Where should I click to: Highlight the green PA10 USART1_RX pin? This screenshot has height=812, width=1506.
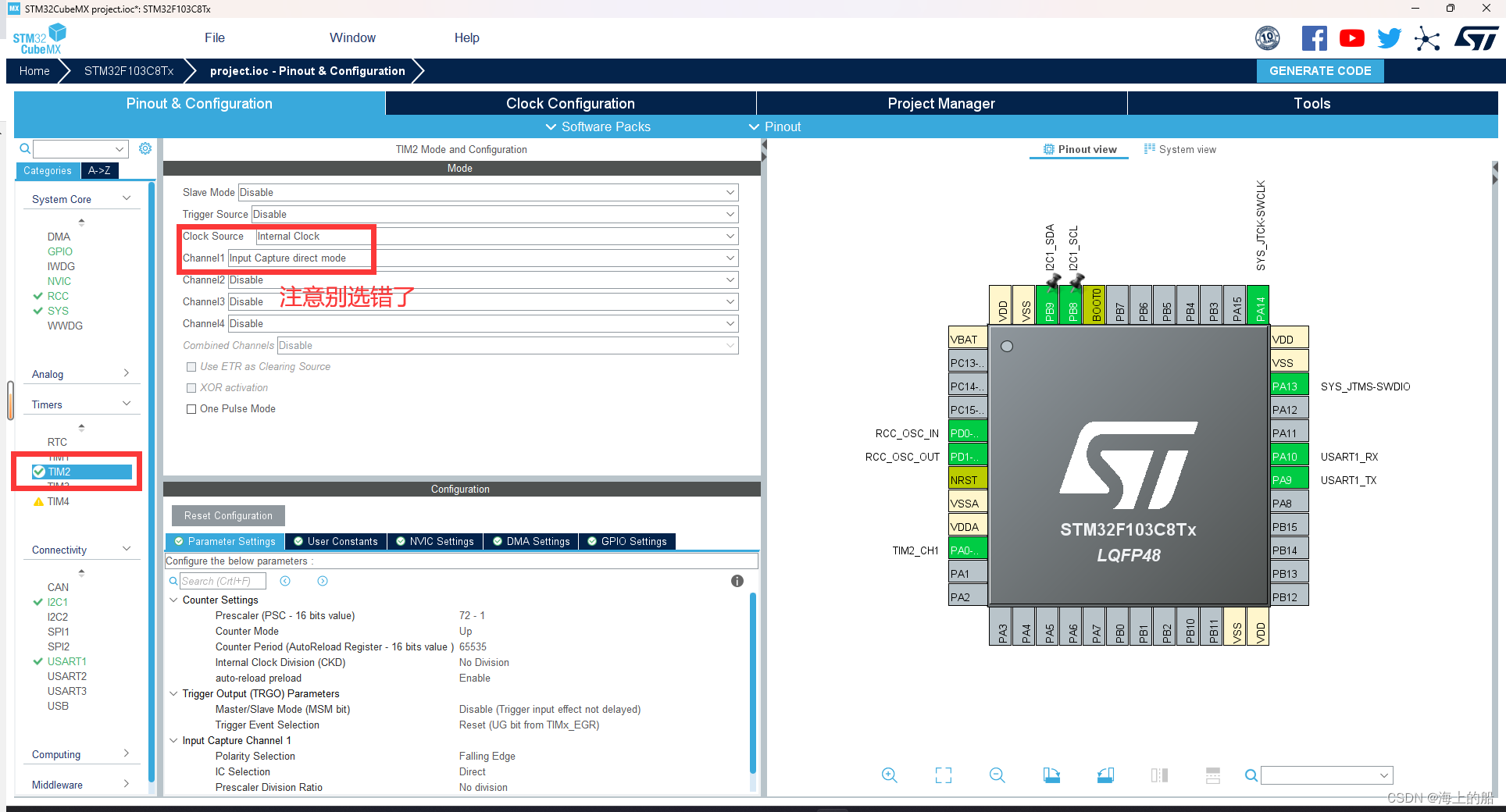point(1287,456)
